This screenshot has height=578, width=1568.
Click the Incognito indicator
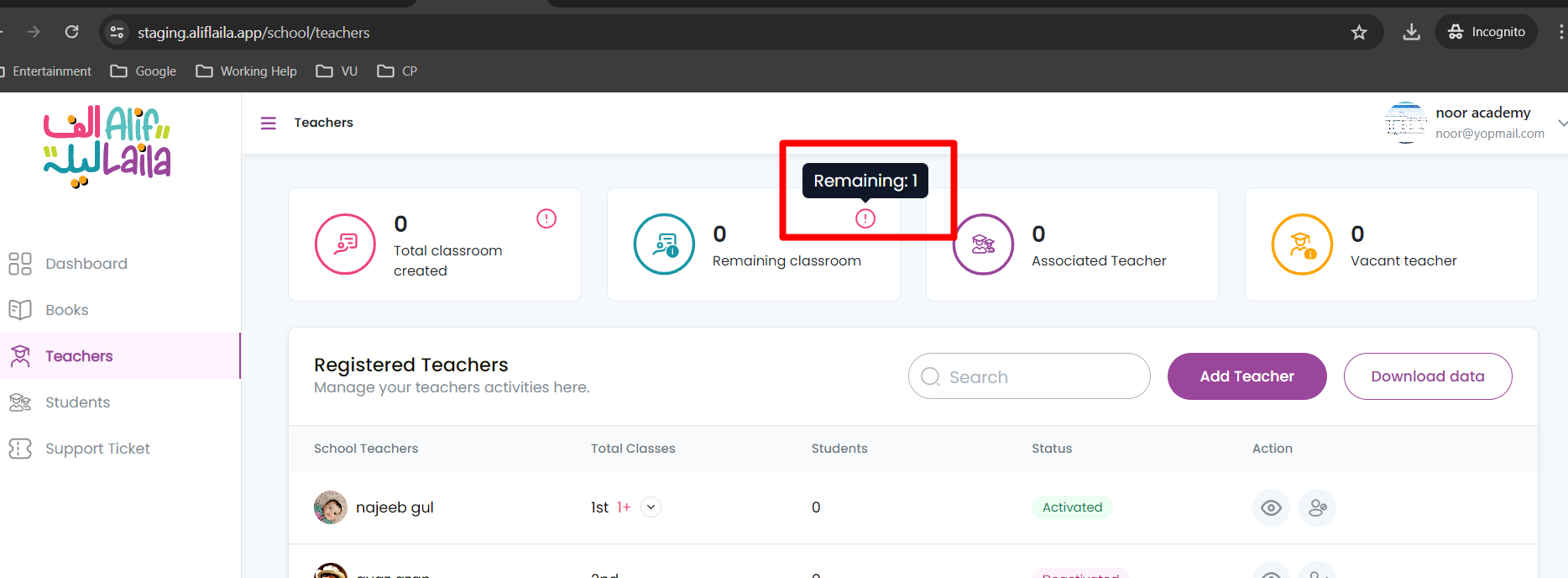tap(1487, 32)
